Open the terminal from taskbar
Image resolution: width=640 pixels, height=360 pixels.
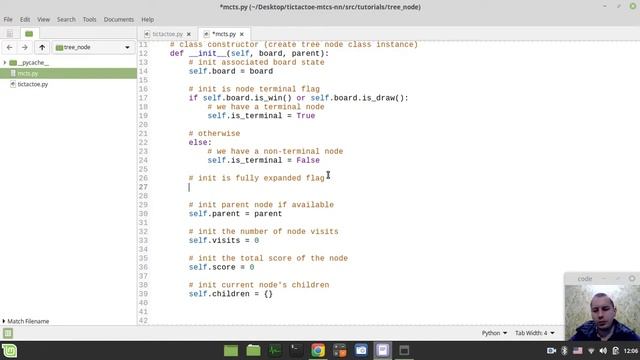(297, 351)
